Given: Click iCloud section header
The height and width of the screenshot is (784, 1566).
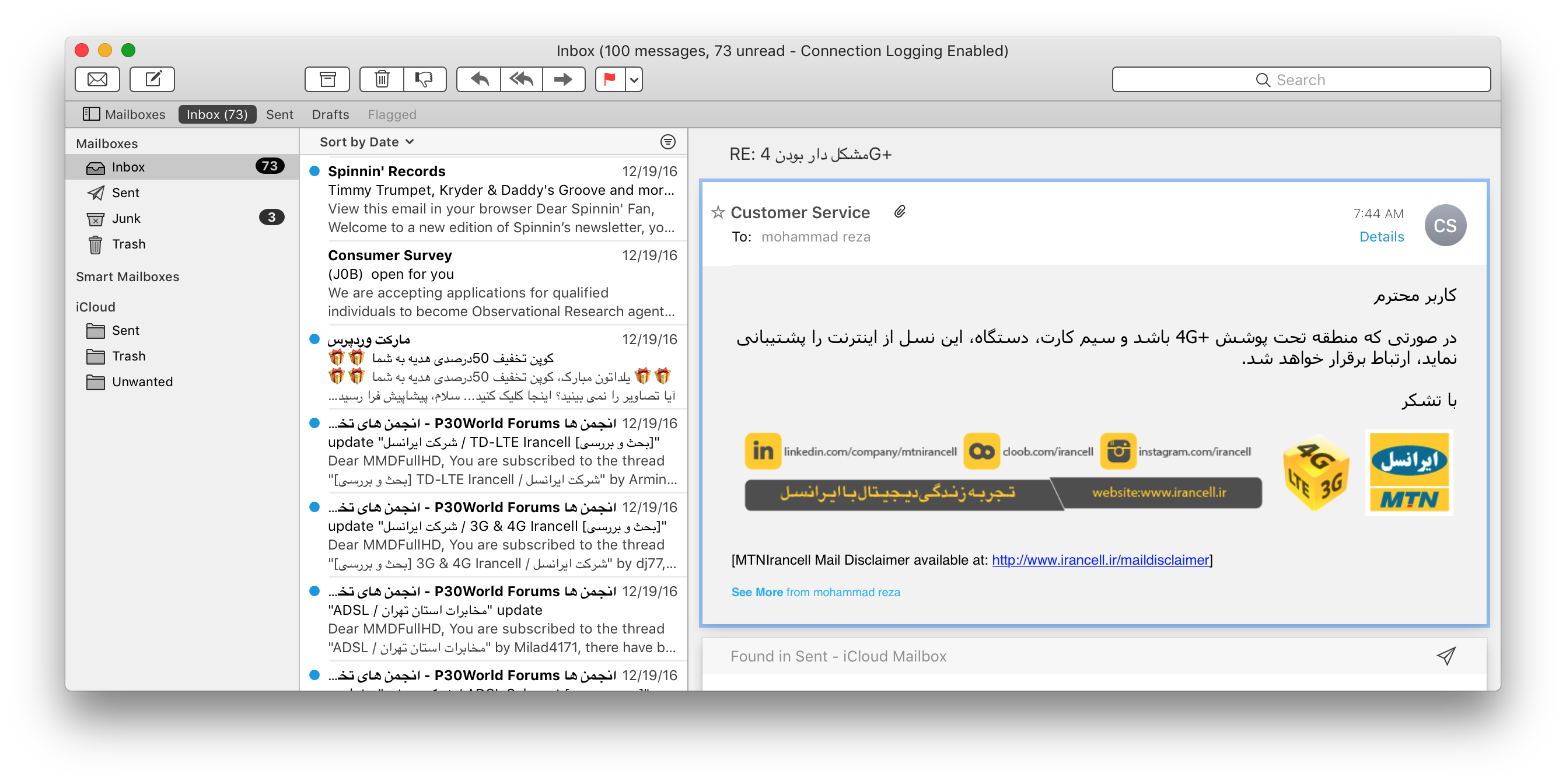Looking at the screenshot, I should click(x=96, y=307).
